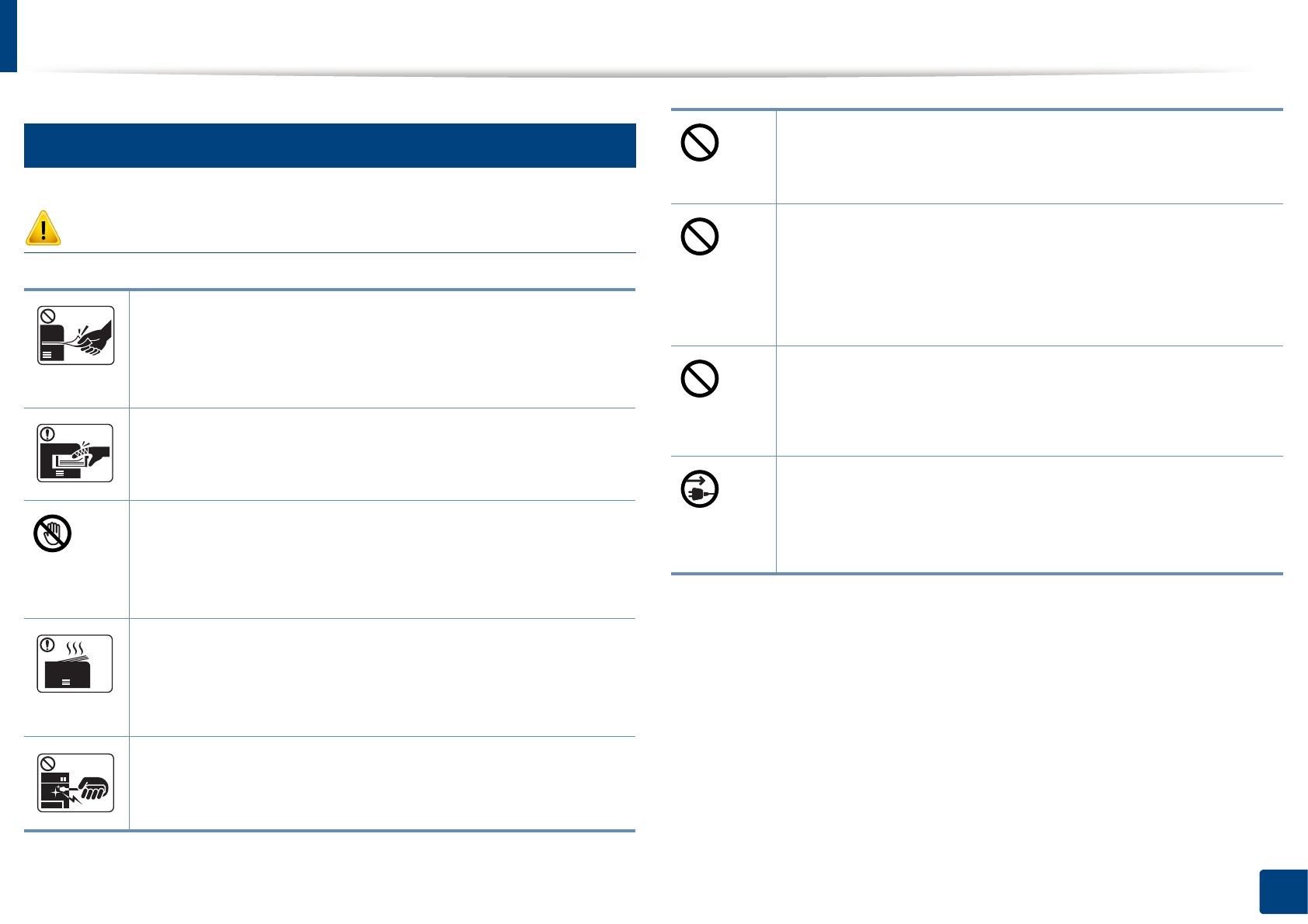
Task: Click the cell beside the paper jam icon
Action: (382, 454)
